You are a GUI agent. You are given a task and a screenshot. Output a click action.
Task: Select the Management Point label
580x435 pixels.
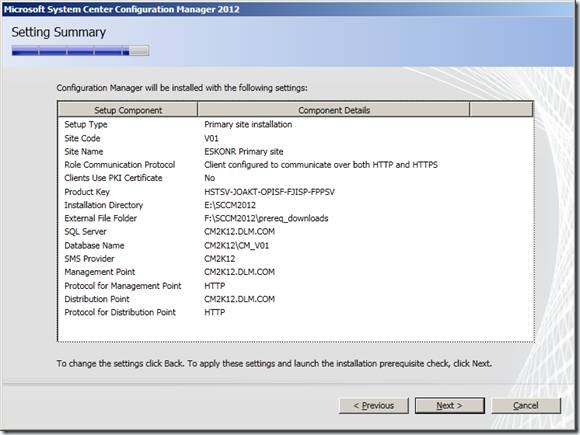100,272
